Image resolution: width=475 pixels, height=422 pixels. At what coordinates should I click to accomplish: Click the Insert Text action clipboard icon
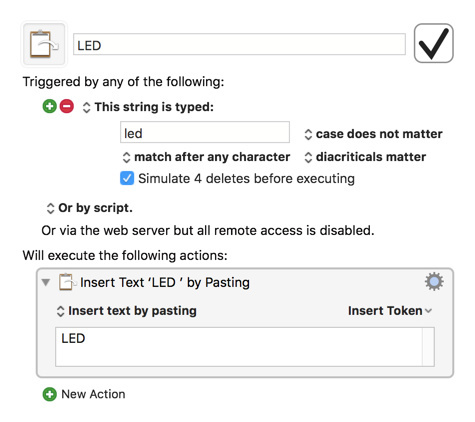point(67,282)
